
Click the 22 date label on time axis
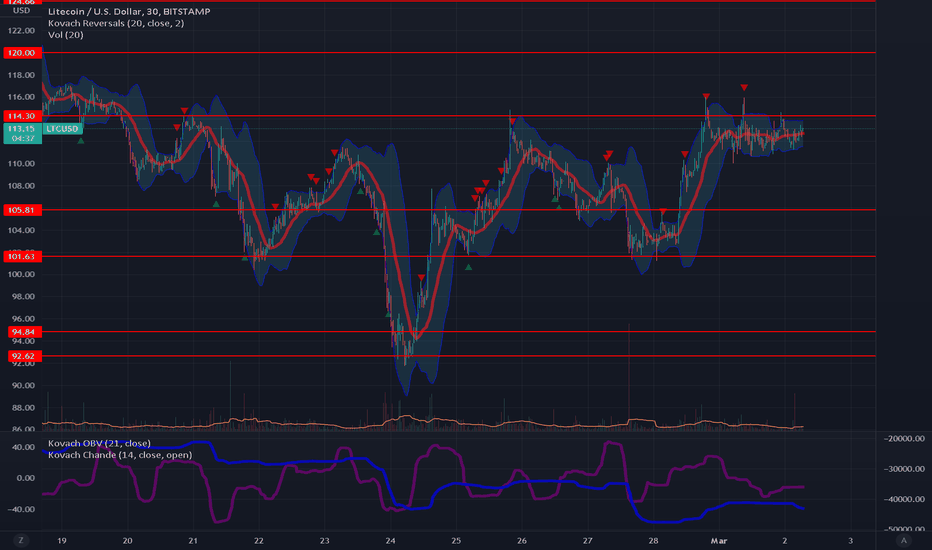click(259, 540)
